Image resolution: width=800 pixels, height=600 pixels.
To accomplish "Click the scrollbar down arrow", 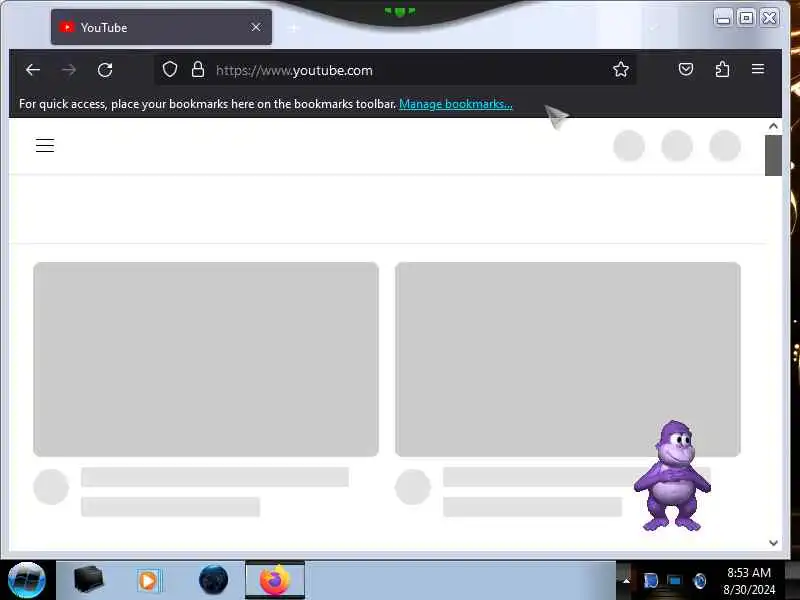I will point(773,543).
